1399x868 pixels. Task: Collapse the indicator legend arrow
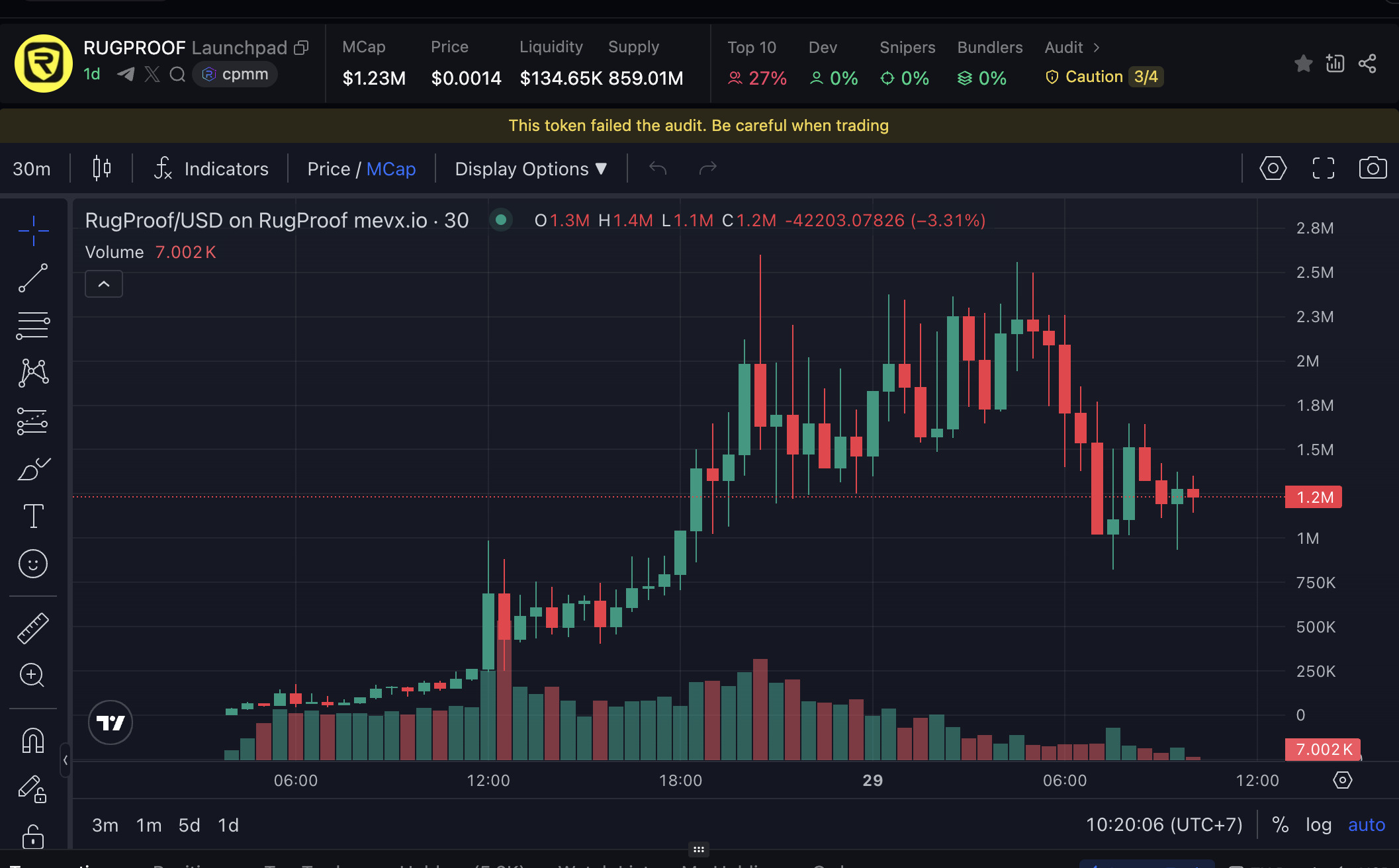click(x=104, y=284)
